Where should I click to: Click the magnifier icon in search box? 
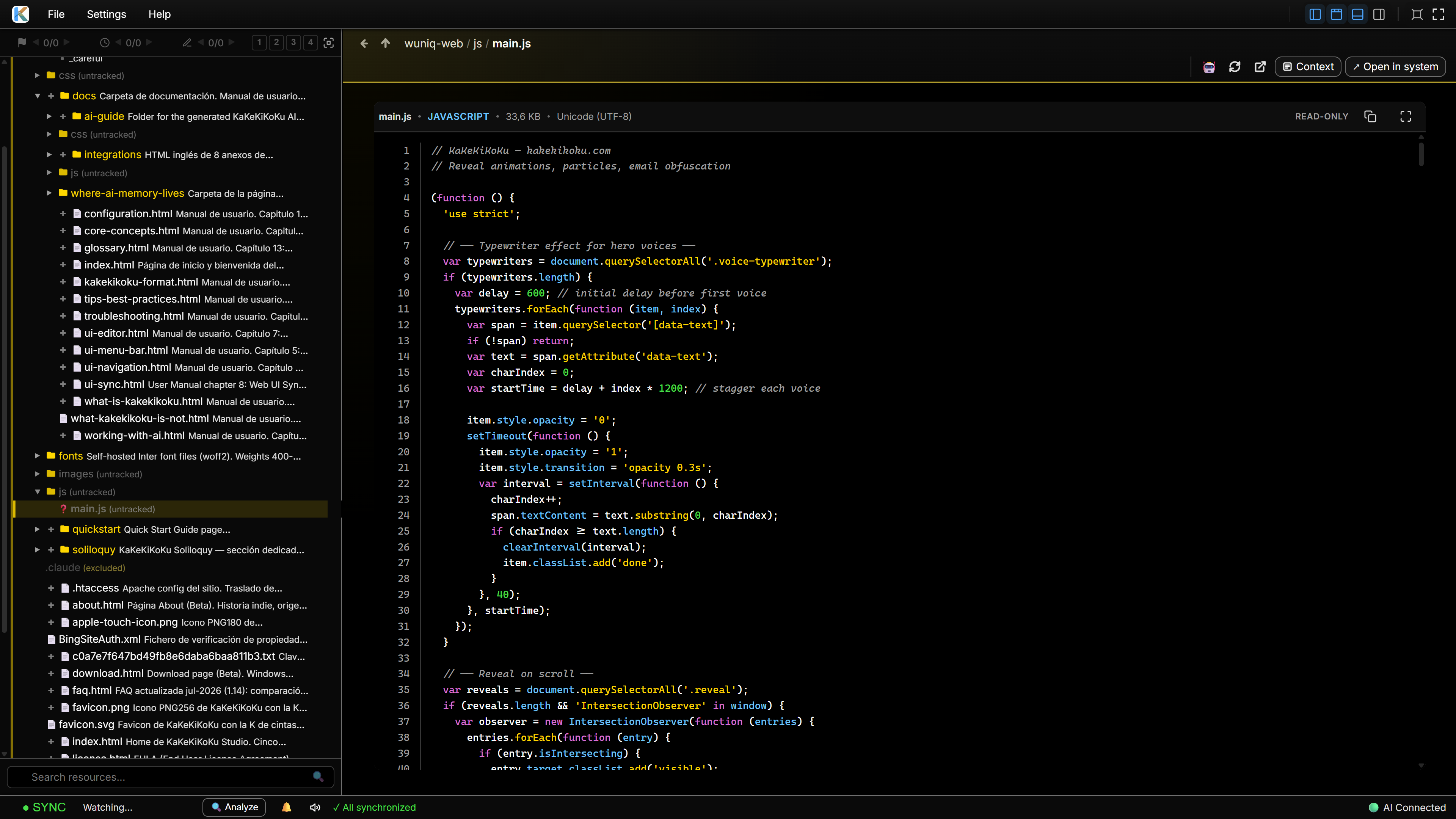(x=318, y=777)
